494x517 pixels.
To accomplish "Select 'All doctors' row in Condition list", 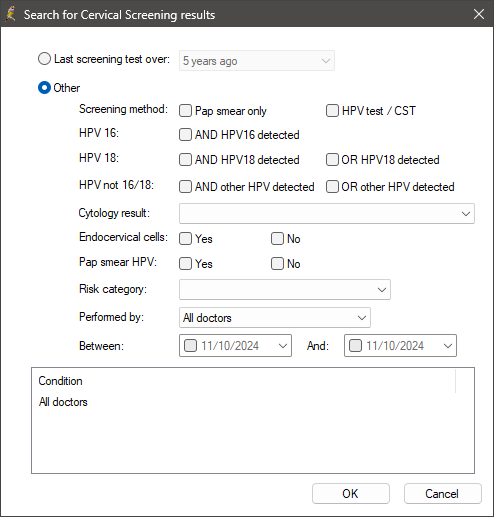I will click(x=63, y=402).
